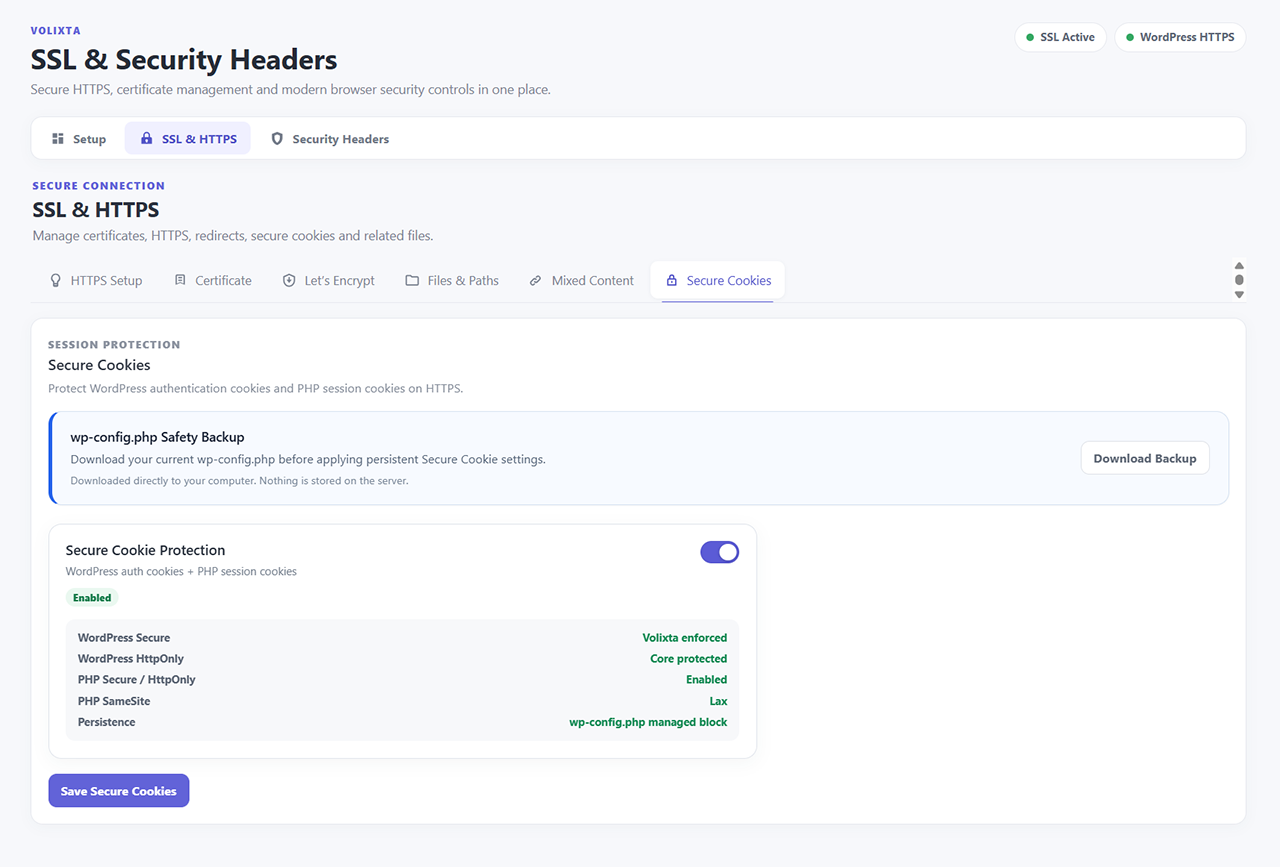Image resolution: width=1280 pixels, height=867 pixels.
Task: Click the Certificate document icon
Action: point(180,281)
